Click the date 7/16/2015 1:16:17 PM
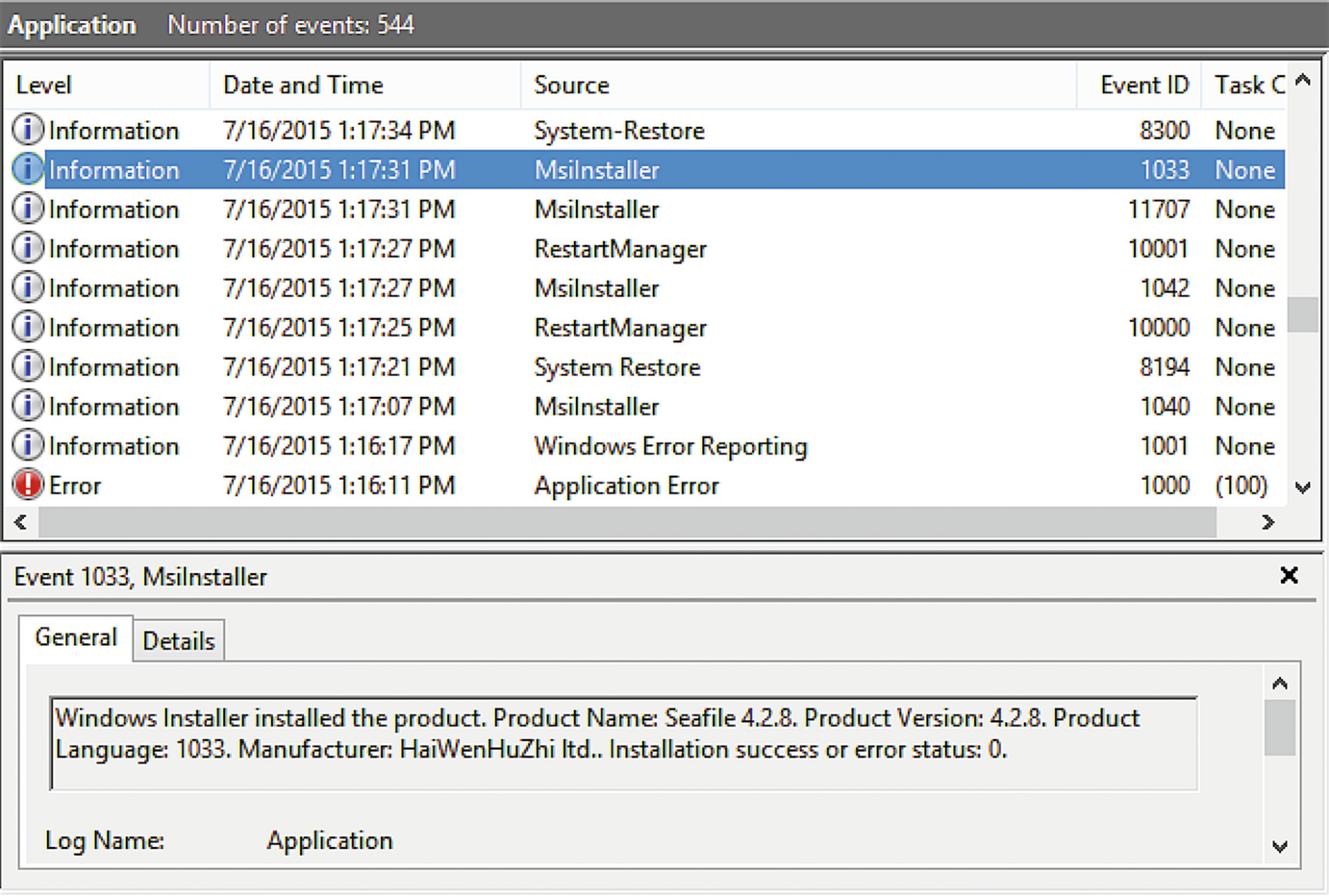1329x896 pixels. (x=339, y=445)
